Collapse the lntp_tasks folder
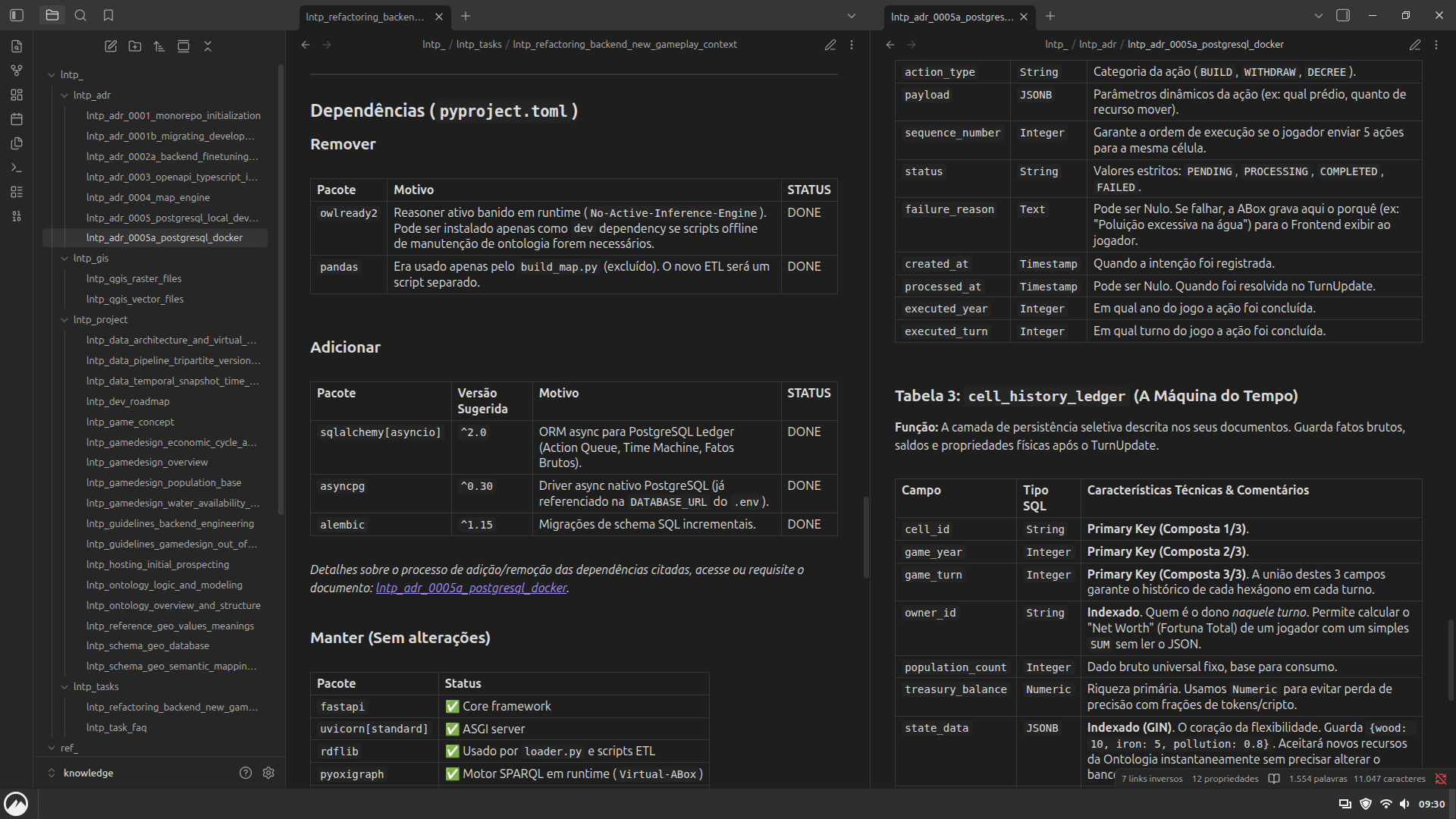 [64, 686]
